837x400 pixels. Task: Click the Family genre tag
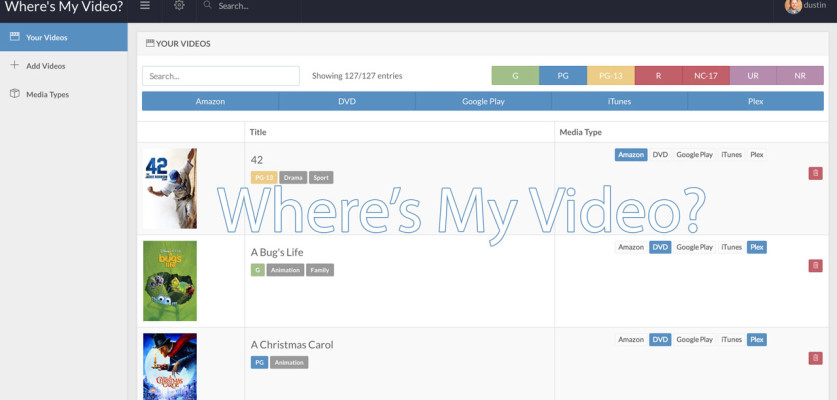tap(320, 270)
